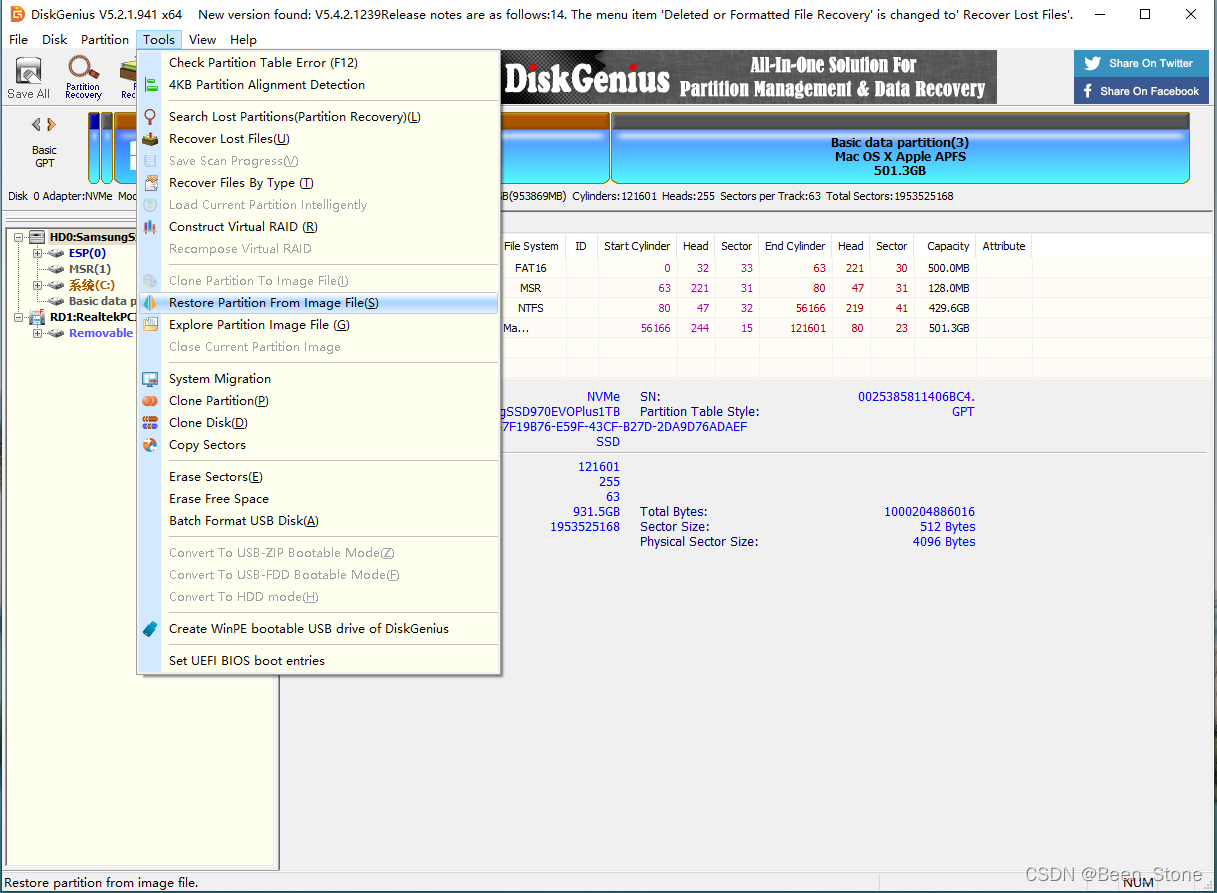Click the Explore Partition Image File folder icon
This screenshot has height=893, width=1217.
150,325
